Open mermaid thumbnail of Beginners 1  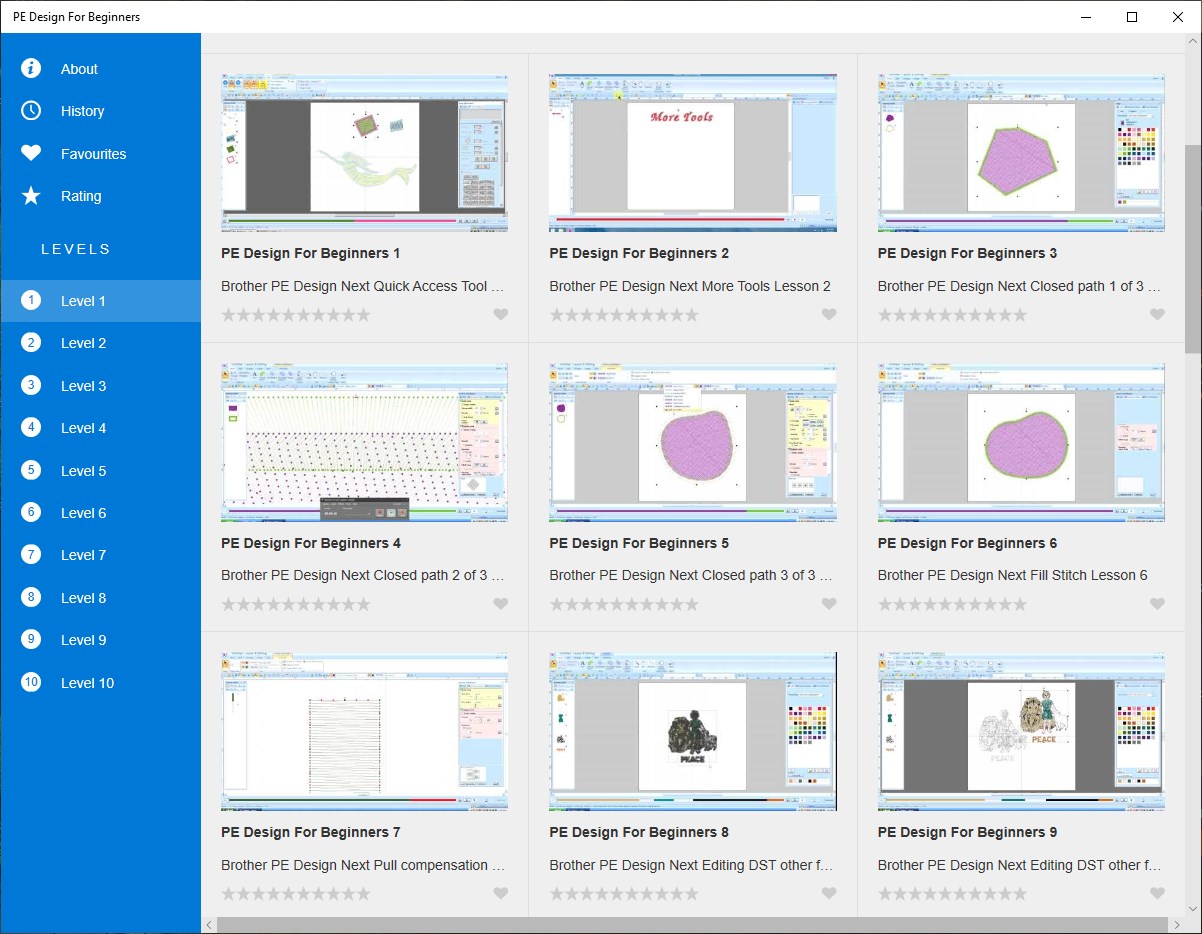(364, 152)
